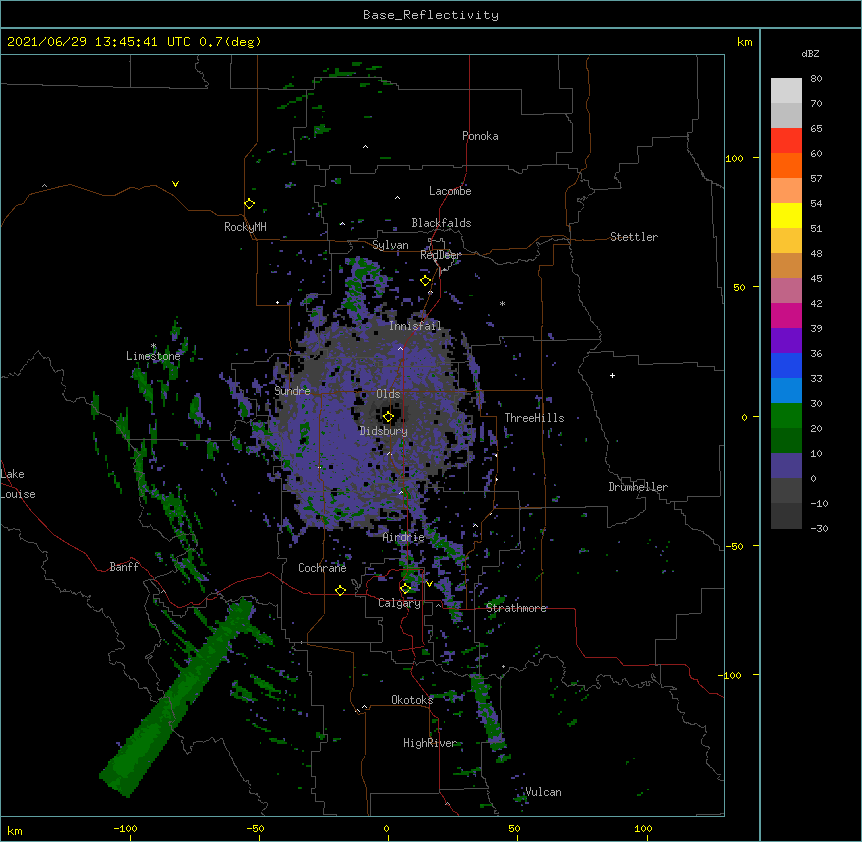
Task: Click the Didsbury city label
Action: (x=384, y=431)
